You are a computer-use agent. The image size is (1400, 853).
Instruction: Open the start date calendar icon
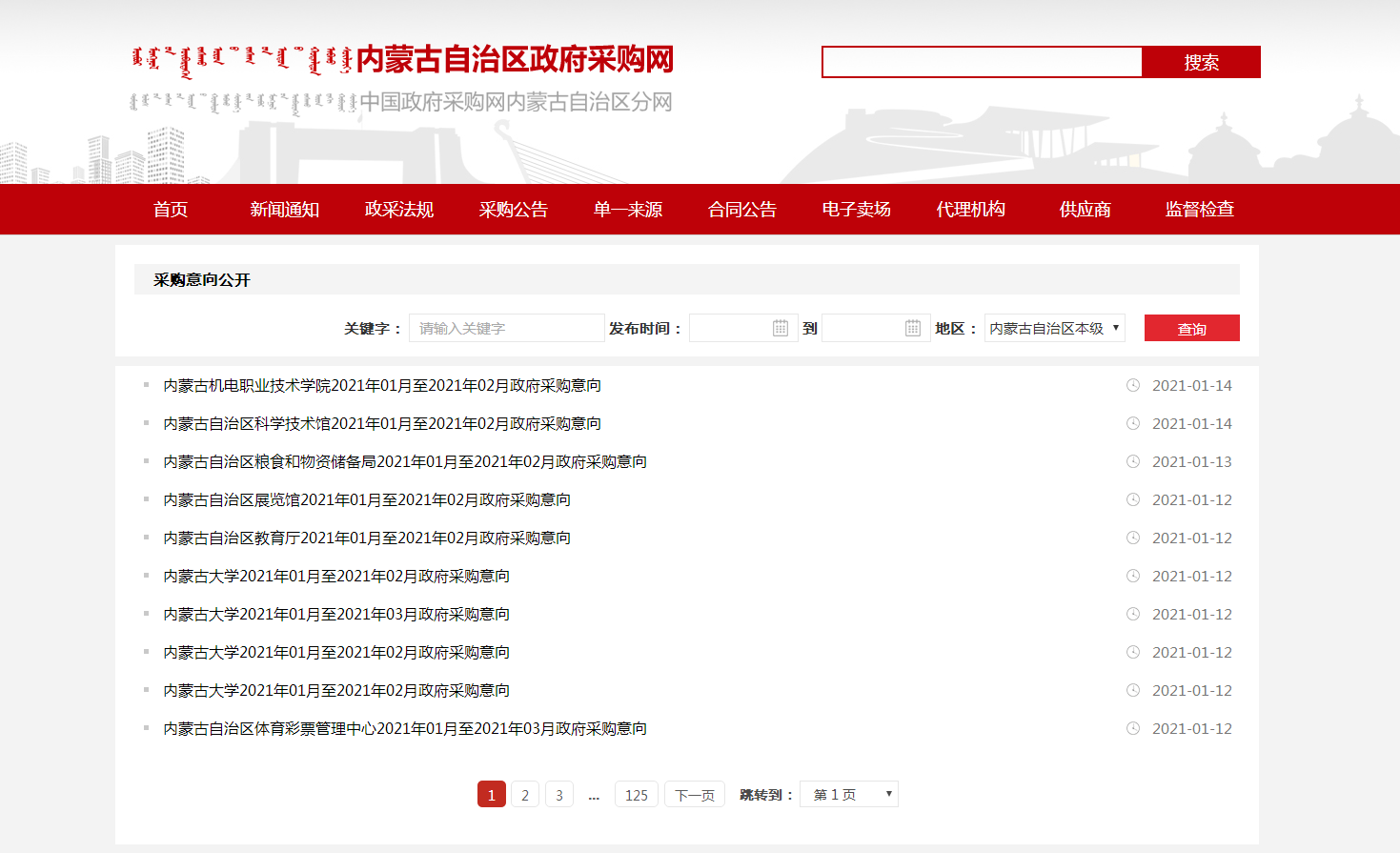pos(780,328)
